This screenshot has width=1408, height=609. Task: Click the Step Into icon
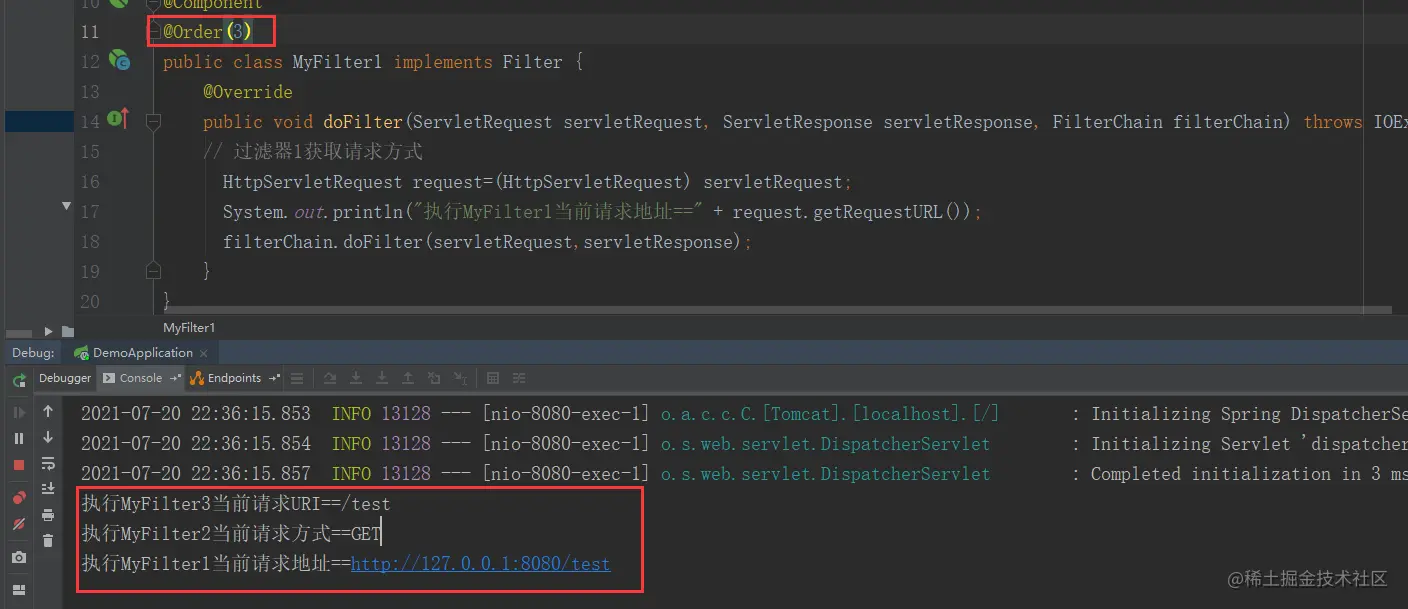pyautogui.click(x=356, y=379)
